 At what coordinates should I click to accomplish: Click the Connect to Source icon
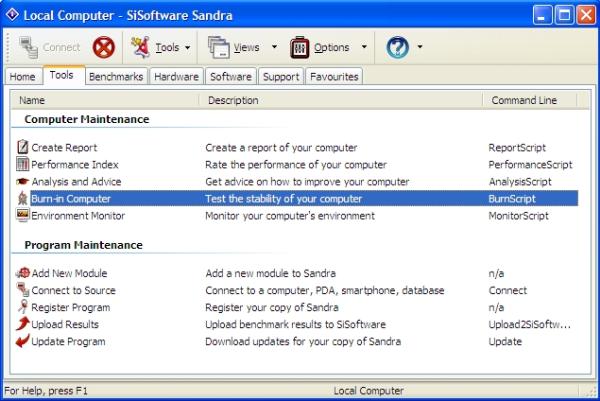click(23, 290)
